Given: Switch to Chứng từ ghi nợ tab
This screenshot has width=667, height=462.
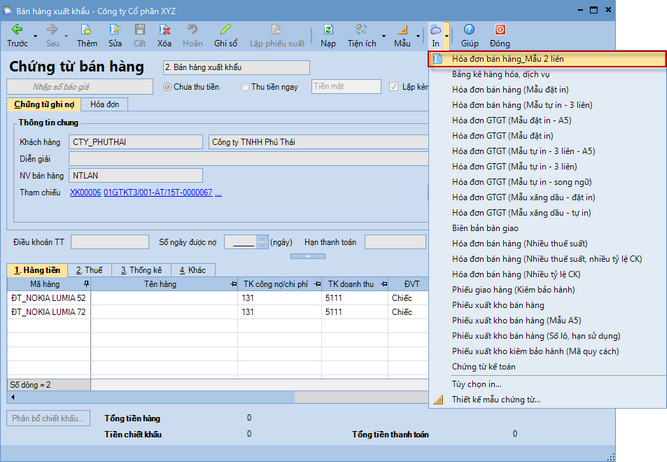Looking at the screenshot, I should tap(44, 104).
